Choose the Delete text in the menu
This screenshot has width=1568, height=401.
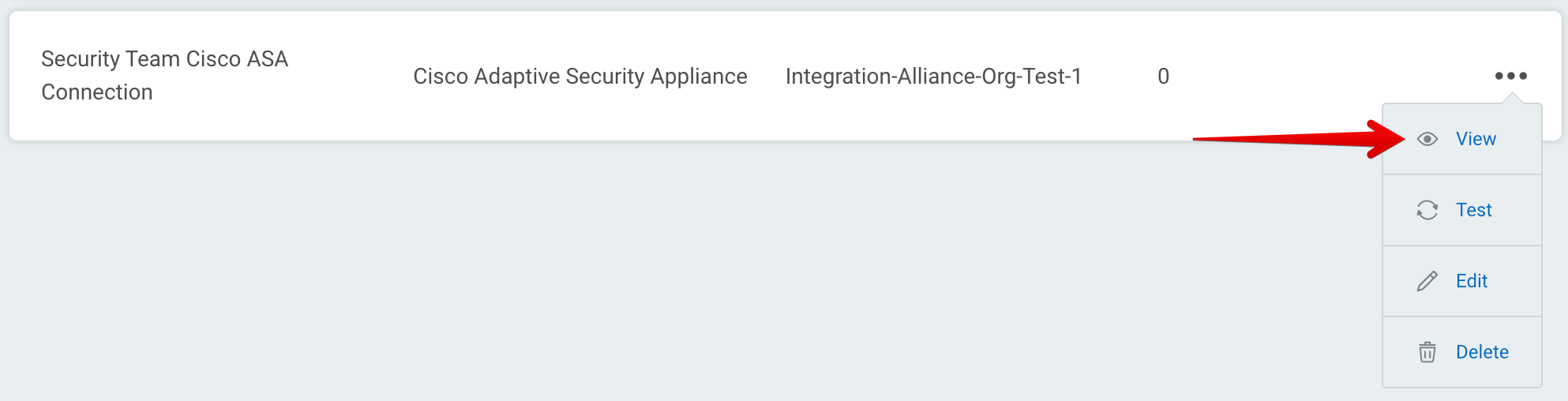(1482, 352)
